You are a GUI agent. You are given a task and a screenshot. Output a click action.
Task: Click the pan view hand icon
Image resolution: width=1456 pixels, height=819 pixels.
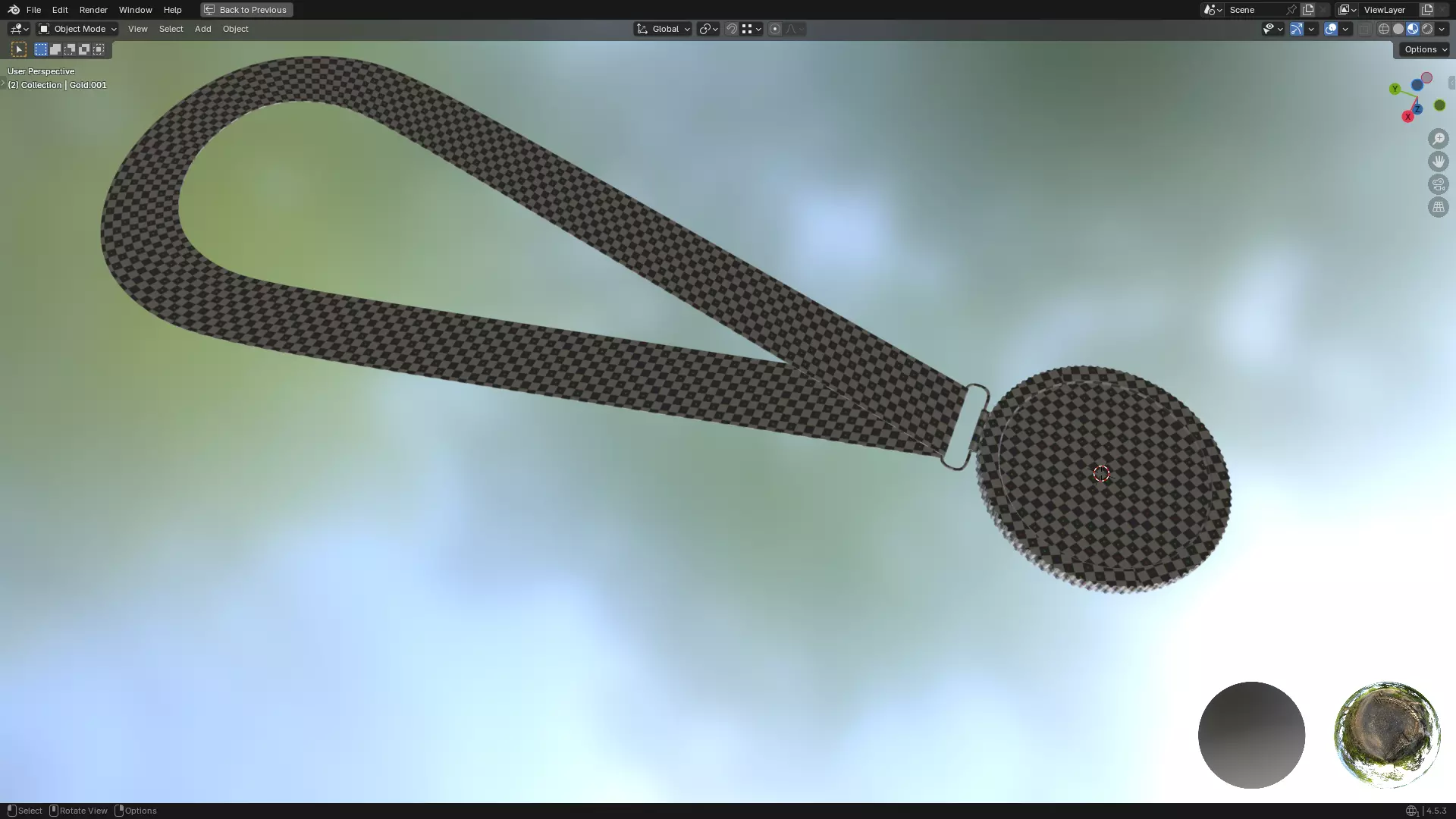(1438, 162)
